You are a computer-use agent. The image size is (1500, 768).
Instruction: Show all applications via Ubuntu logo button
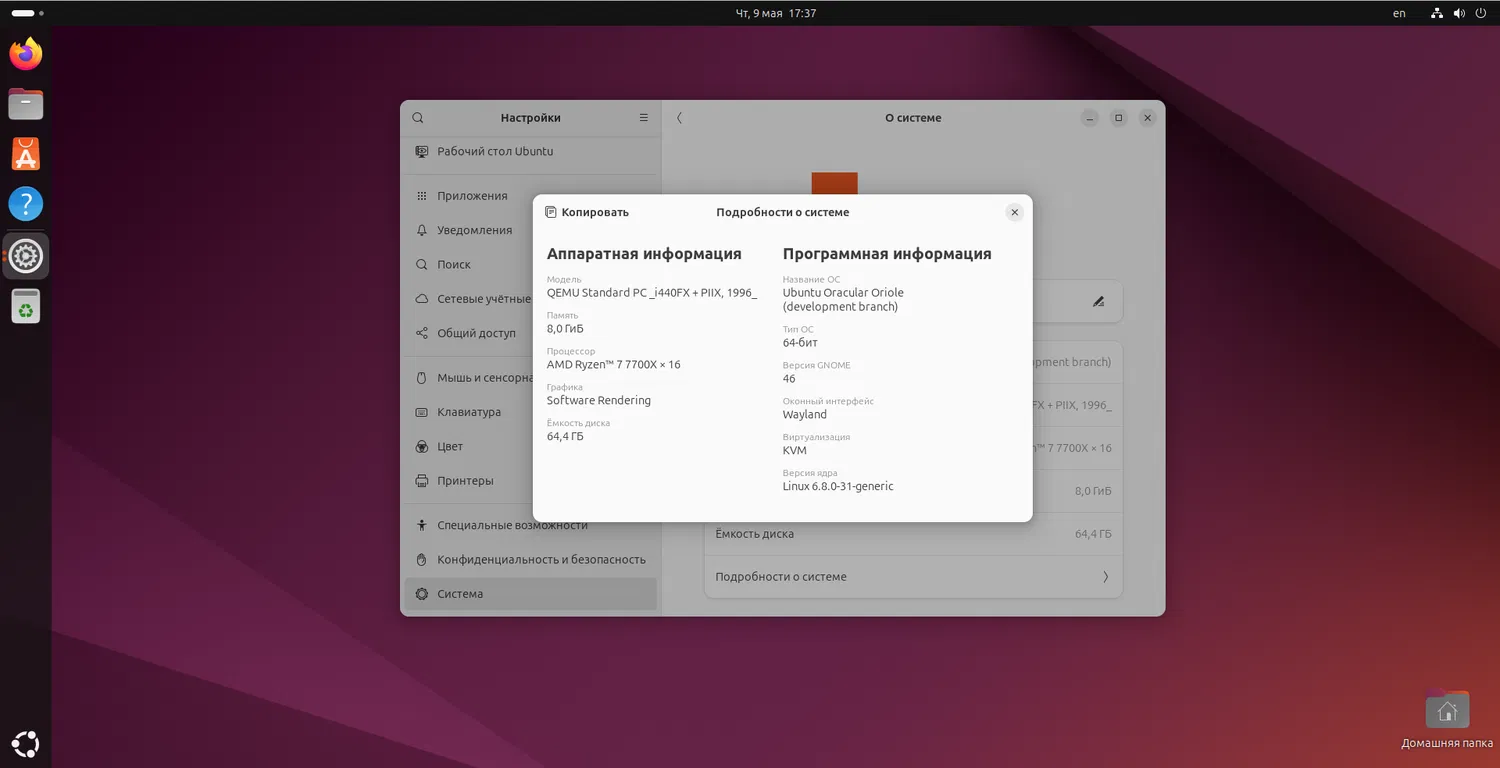pyautogui.click(x=26, y=744)
